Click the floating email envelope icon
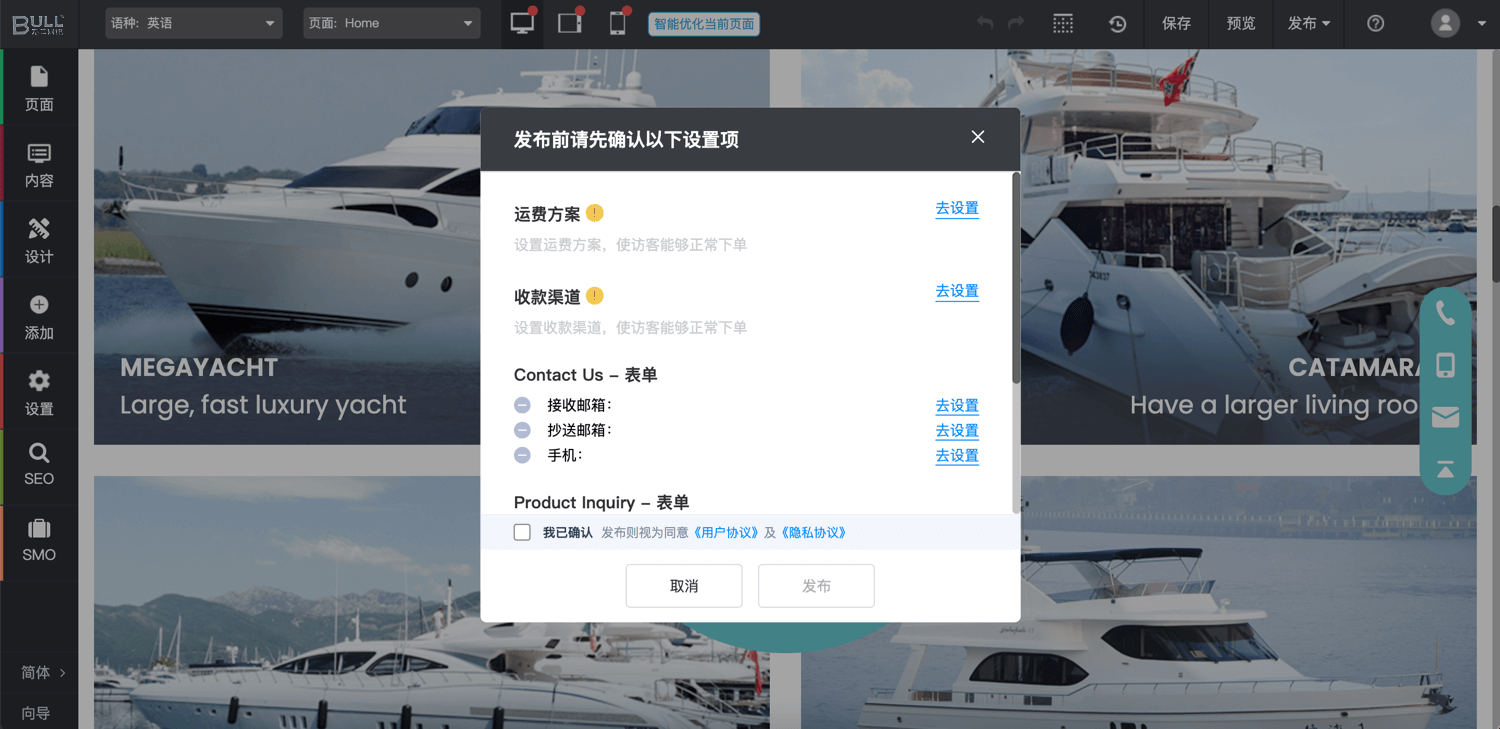The width and height of the screenshot is (1500, 729). click(x=1445, y=417)
